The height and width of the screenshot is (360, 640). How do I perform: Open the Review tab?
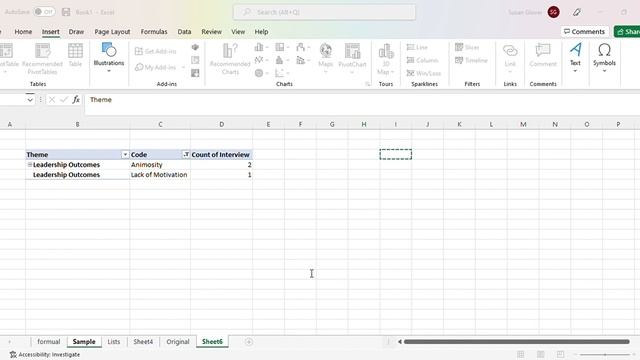pos(211,31)
